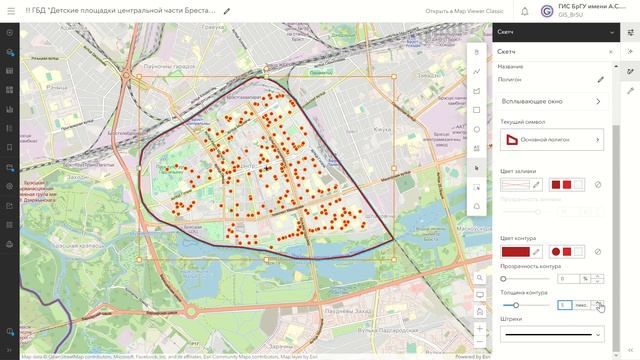Open Основной полигон current symbol picker
This screenshot has height=360, width=640.
(552, 140)
